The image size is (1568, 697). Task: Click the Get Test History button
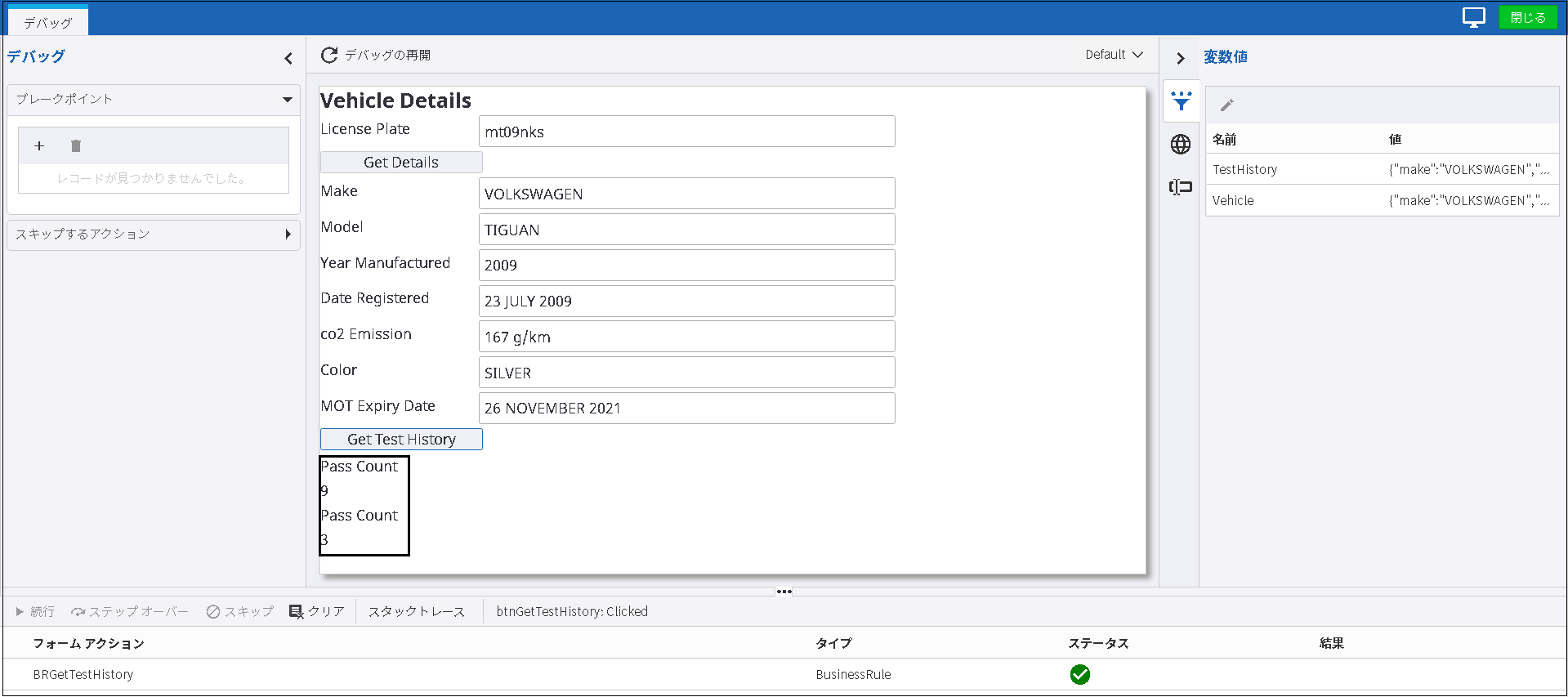click(x=401, y=440)
